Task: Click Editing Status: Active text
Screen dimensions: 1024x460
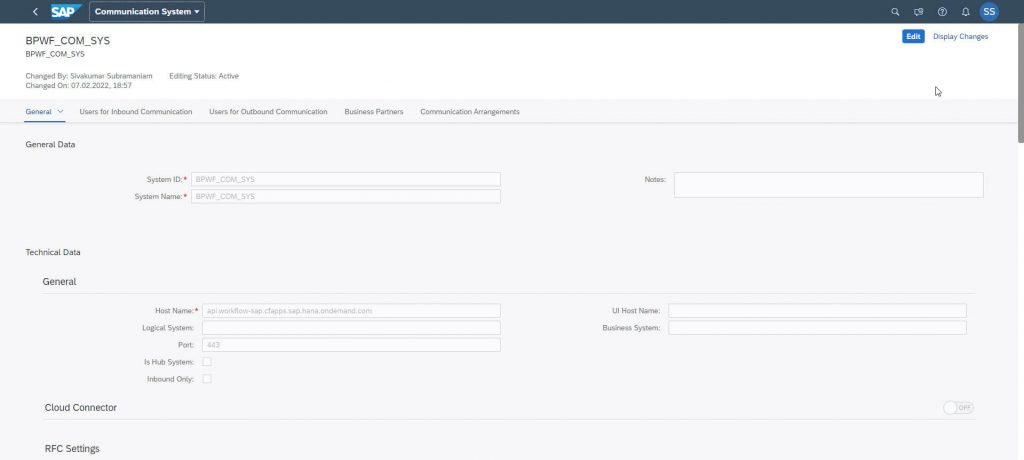Action: pyautogui.click(x=204, y=76)
